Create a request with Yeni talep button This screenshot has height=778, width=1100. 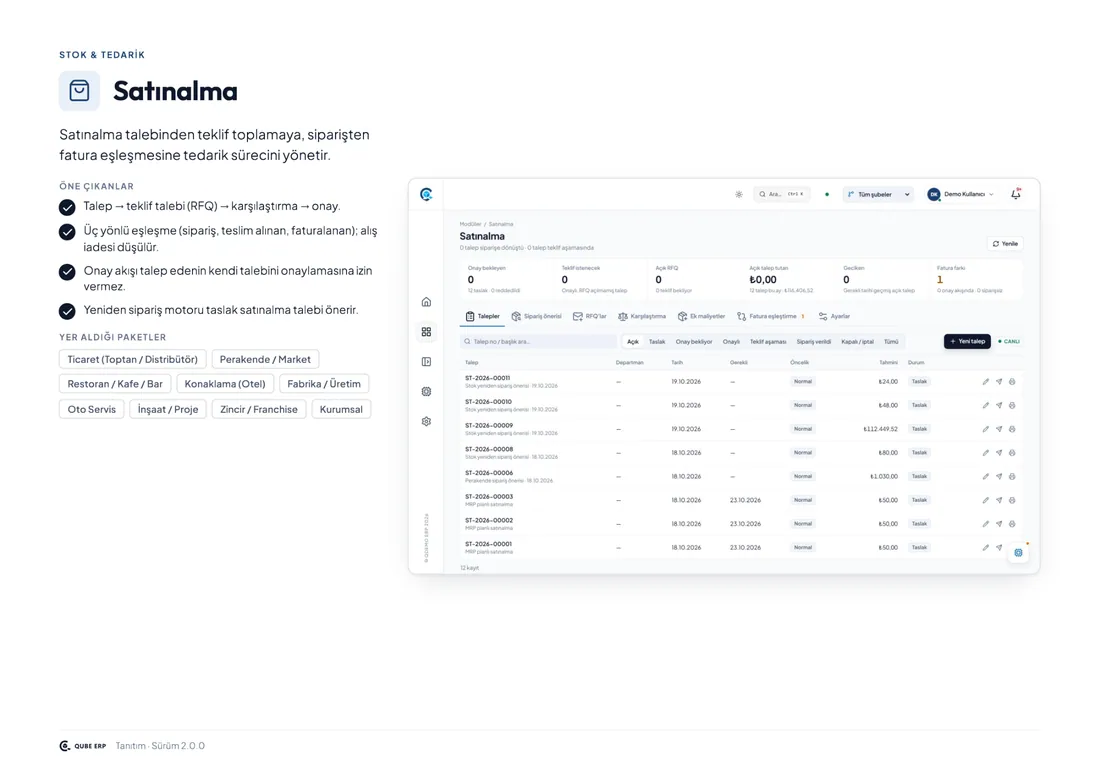tap(967, 342)
